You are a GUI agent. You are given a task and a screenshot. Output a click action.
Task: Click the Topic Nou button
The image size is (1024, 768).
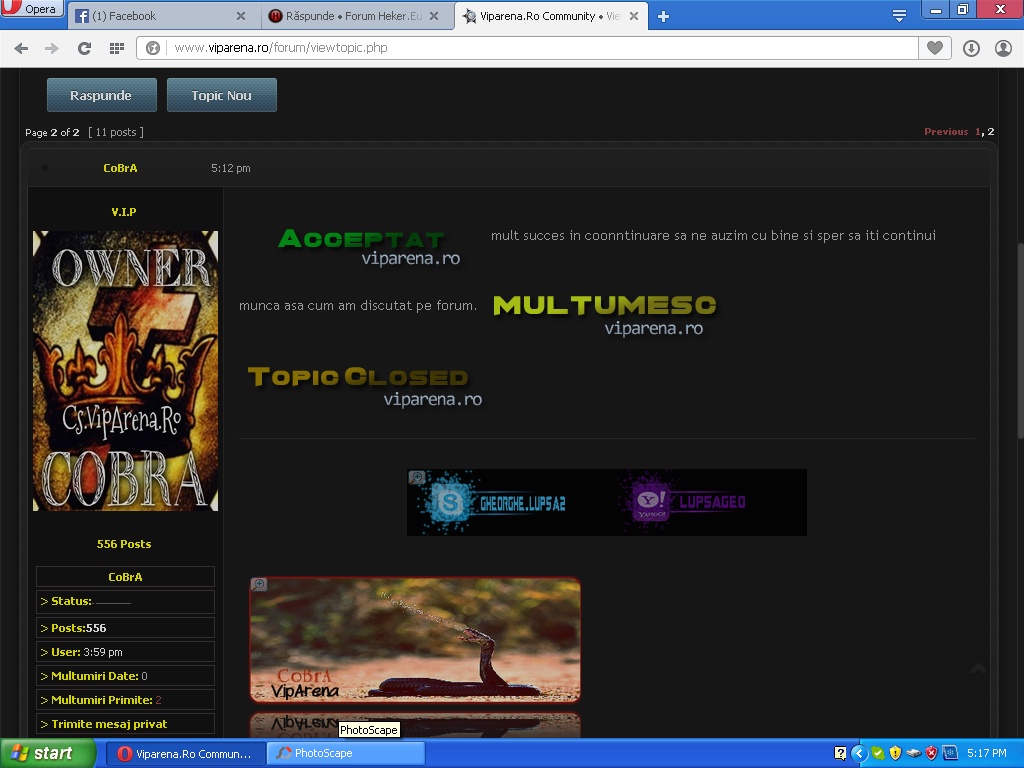[221, 95]
